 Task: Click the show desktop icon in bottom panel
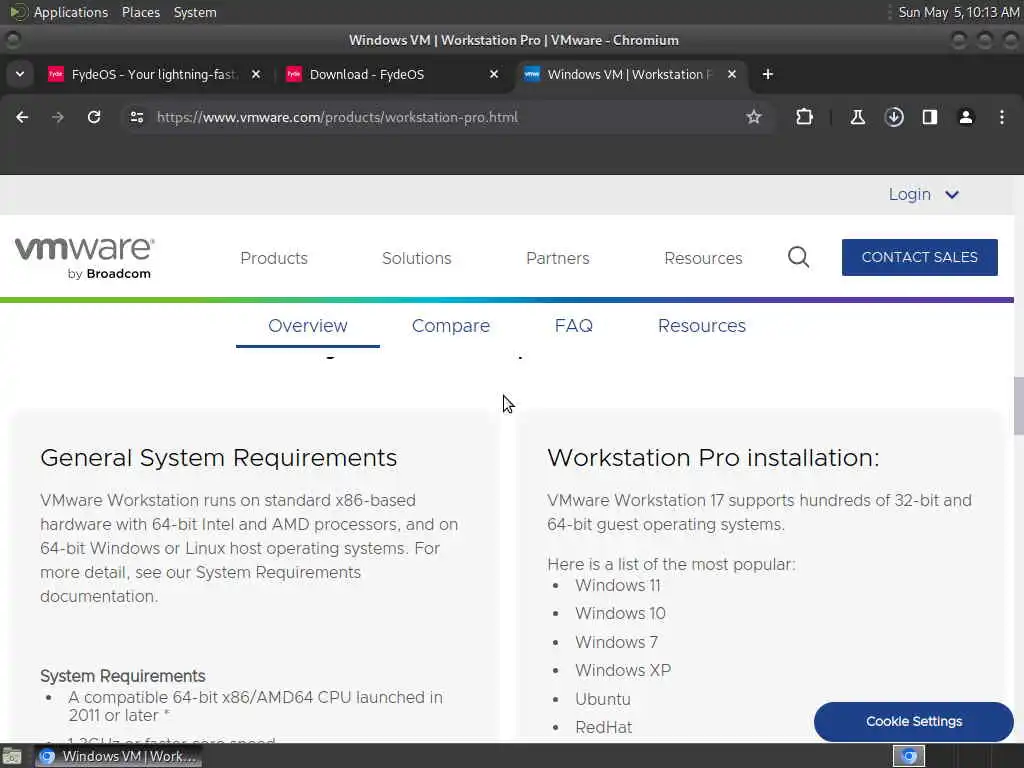12,756
